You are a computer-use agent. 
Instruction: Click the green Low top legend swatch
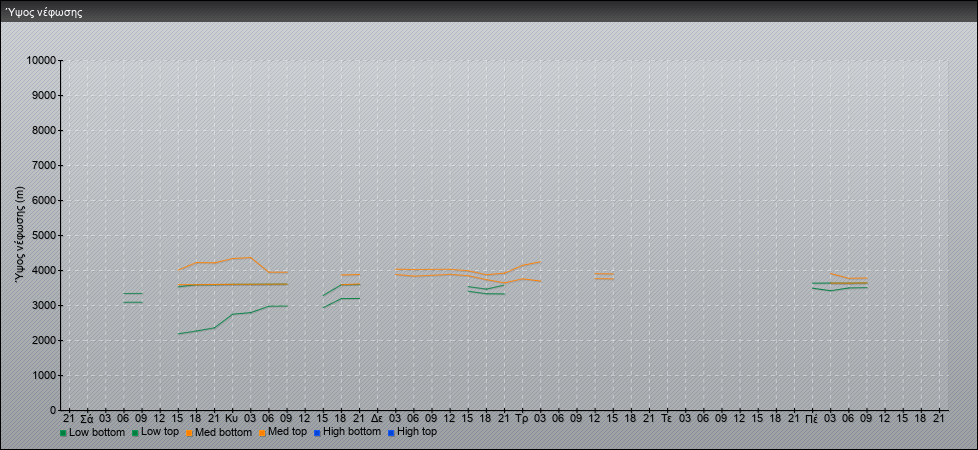pyautogui.click(x=137, y=432)
